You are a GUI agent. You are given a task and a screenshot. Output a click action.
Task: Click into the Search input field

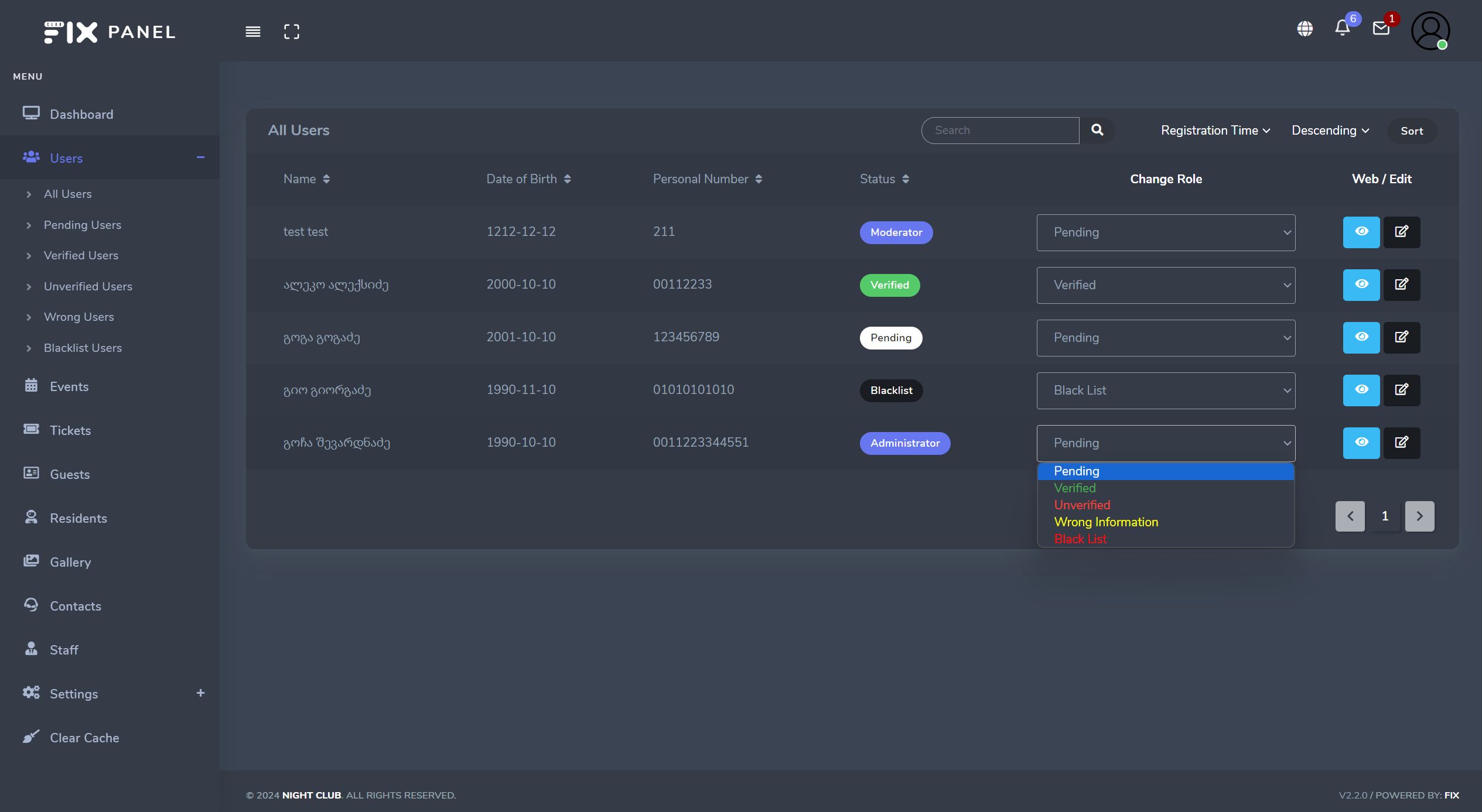click(x=1000, y=131)
